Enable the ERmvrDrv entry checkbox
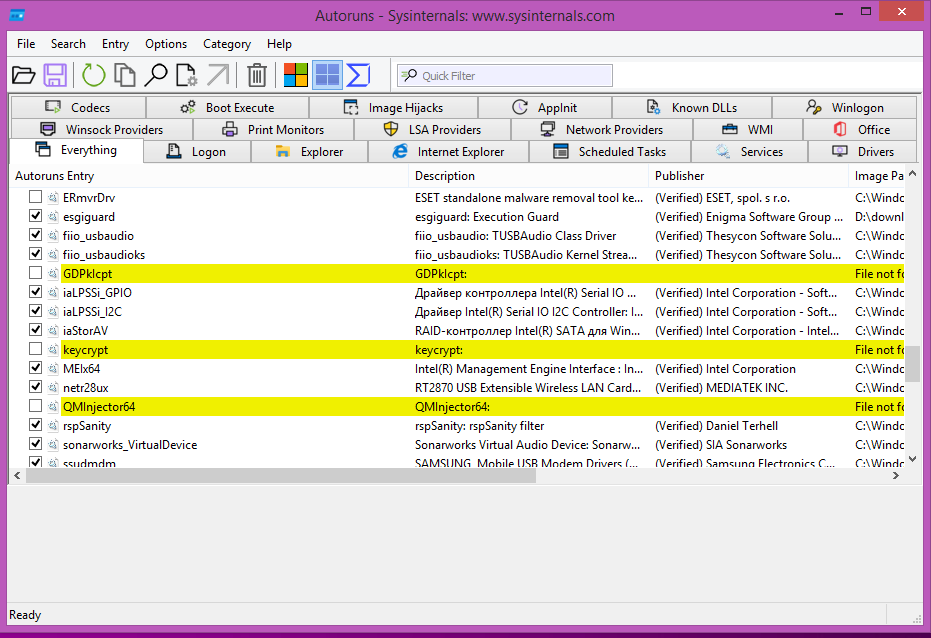931x638 pixels. (x=36, y=197)
